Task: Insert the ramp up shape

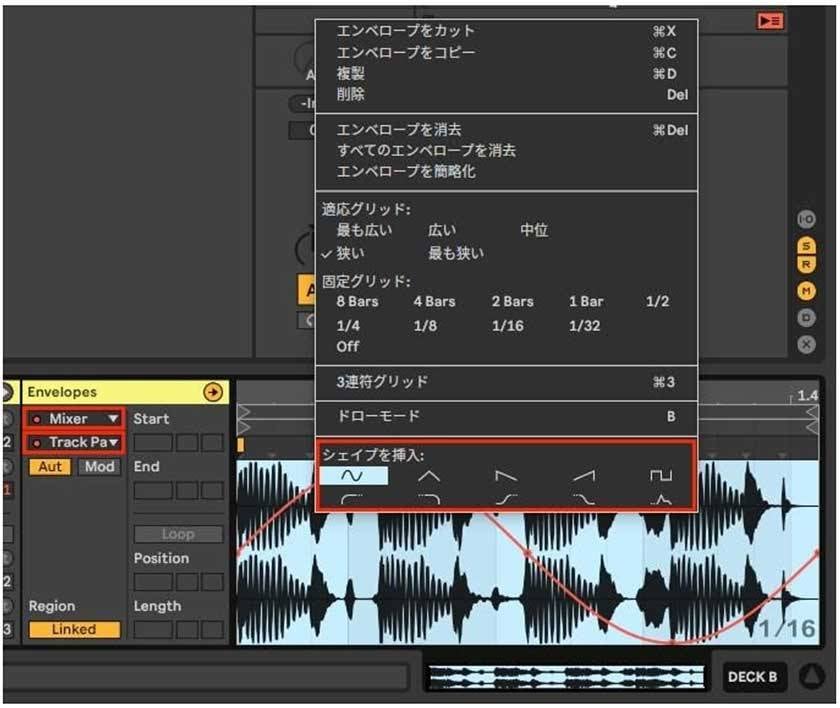Action: pyautogui.click(x=584, y=476)
